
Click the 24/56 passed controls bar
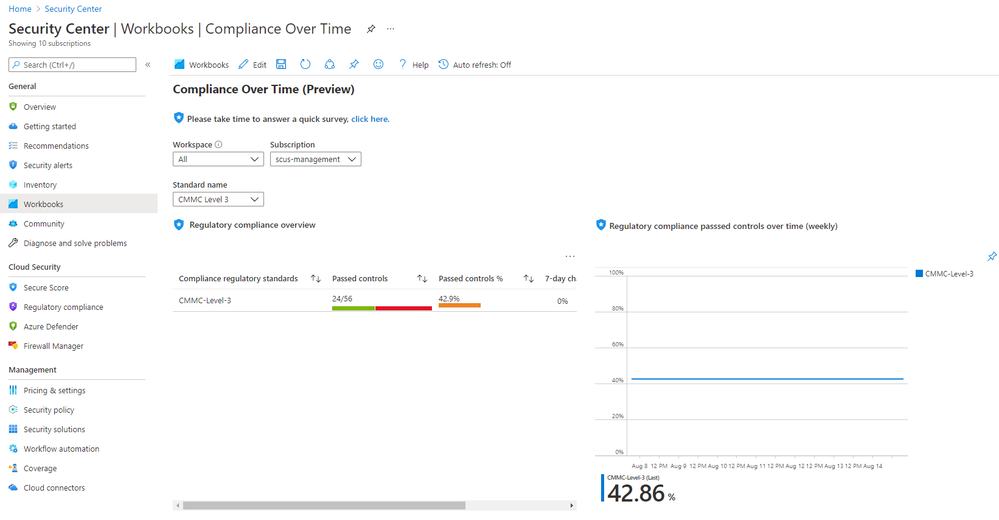[x=382, y=308]
